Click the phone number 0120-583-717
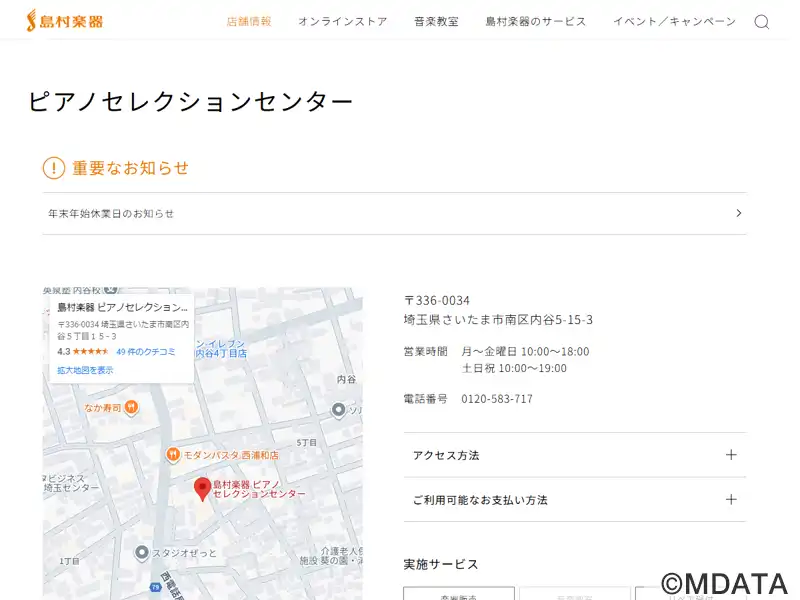 pos(497,399)
